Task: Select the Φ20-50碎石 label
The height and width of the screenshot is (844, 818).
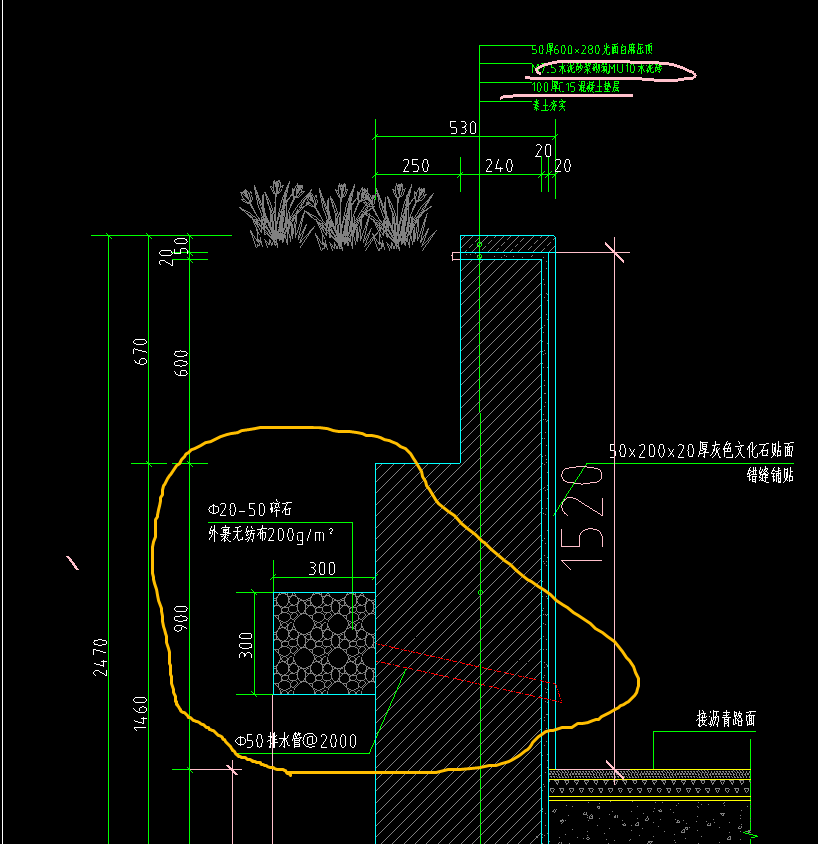Action: point(250,509)
